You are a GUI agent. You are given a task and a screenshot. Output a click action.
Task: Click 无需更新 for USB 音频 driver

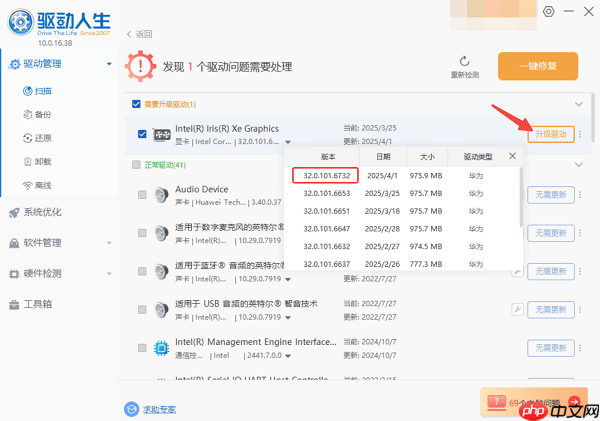point(551,310)
